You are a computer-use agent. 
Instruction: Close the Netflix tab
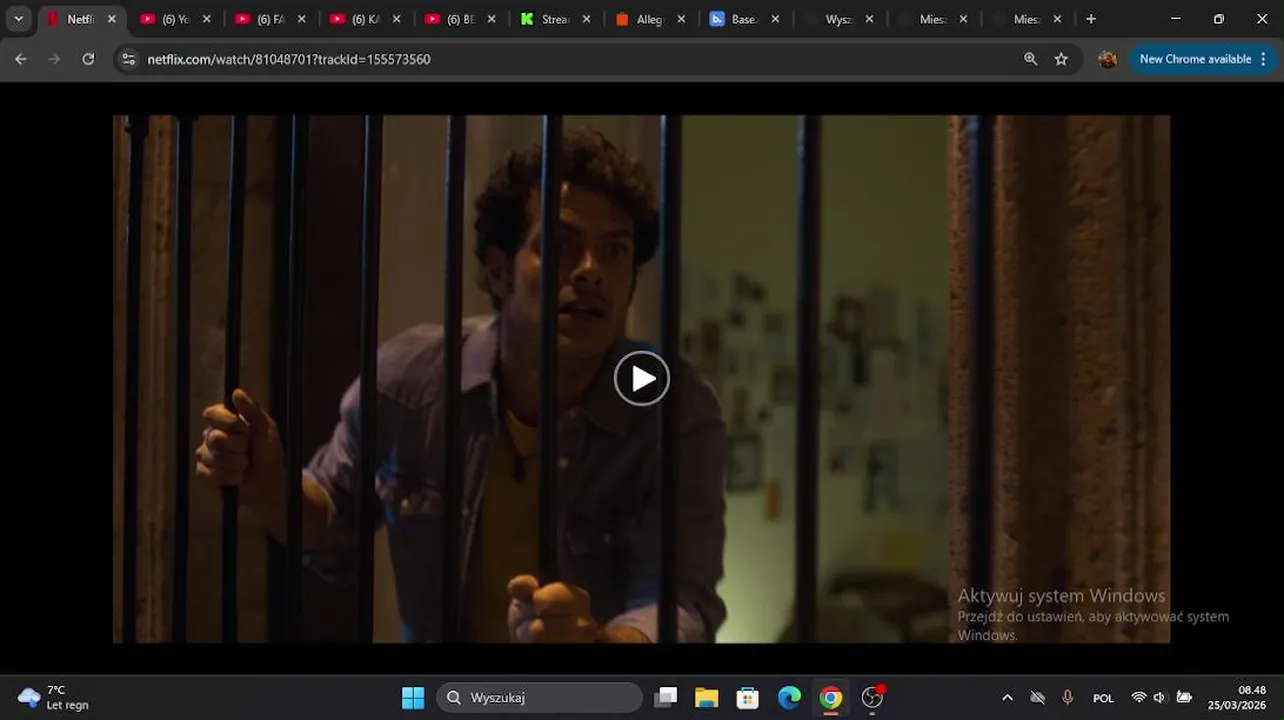pyautogui.click(x=112, y=19)
